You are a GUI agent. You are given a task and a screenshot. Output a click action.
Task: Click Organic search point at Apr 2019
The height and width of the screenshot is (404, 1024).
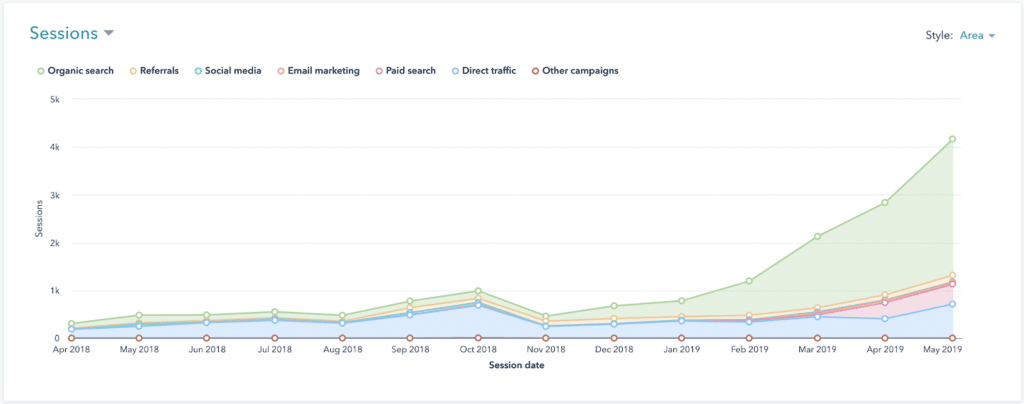pyautogui.click(x=885, y=203)
